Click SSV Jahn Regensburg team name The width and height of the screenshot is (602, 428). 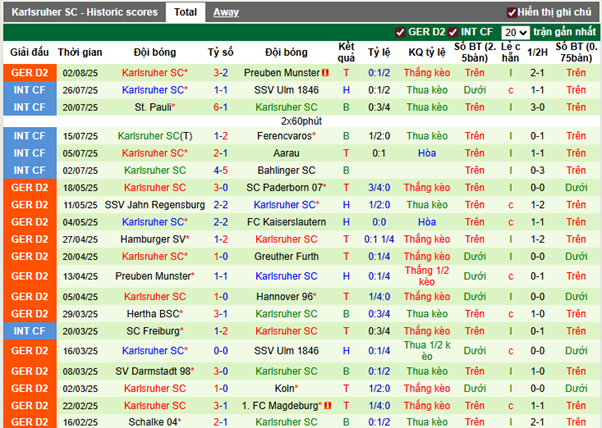tap(155, 205)
